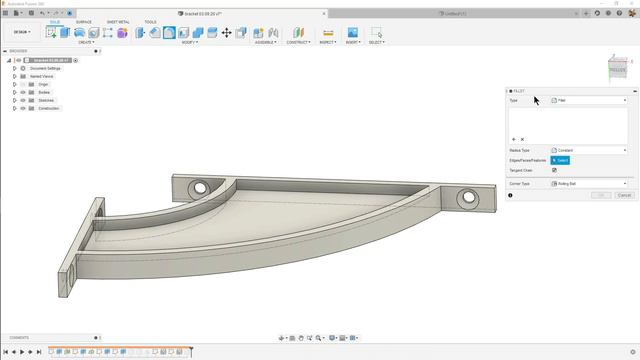Open the Create menu
The image size is (640, 360).
tap(86, 42)
